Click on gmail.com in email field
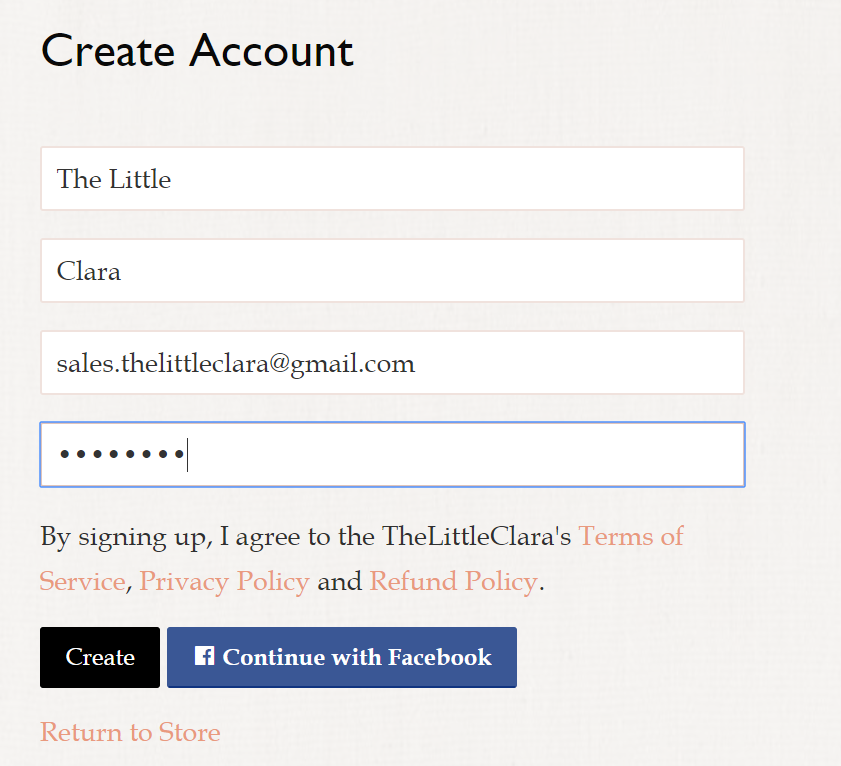Image resolution: width=841 pixels, height=766 pixels. click(353, 365)
